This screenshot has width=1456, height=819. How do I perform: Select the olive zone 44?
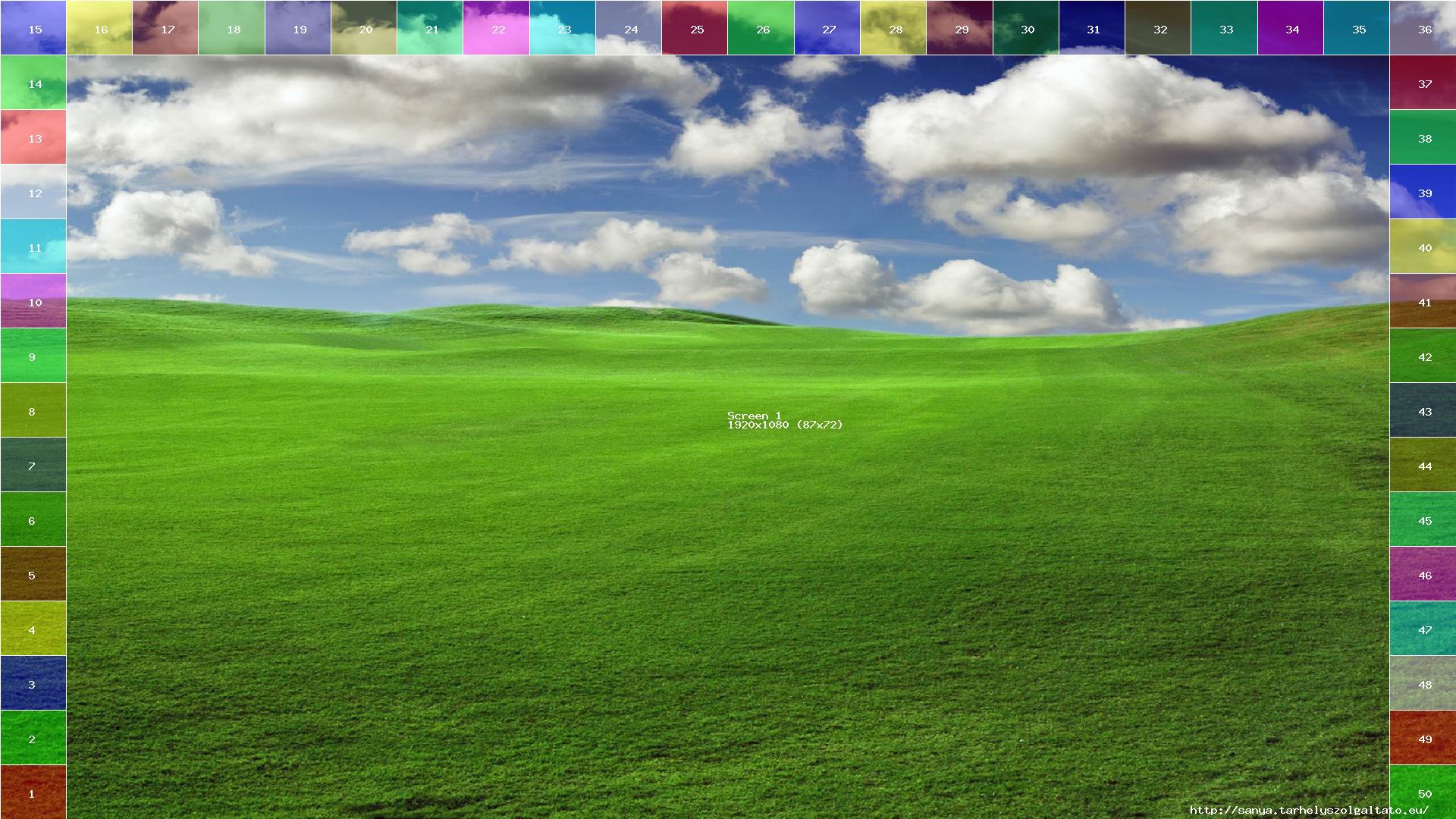pyautogui.click(x=1423, y=464)
